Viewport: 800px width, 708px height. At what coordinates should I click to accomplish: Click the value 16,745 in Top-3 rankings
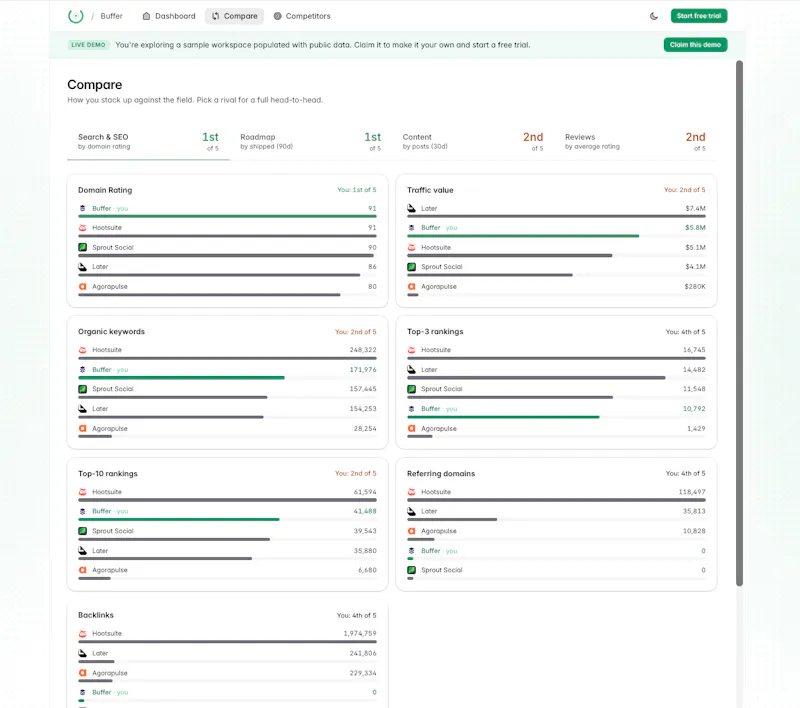[694, 350]
